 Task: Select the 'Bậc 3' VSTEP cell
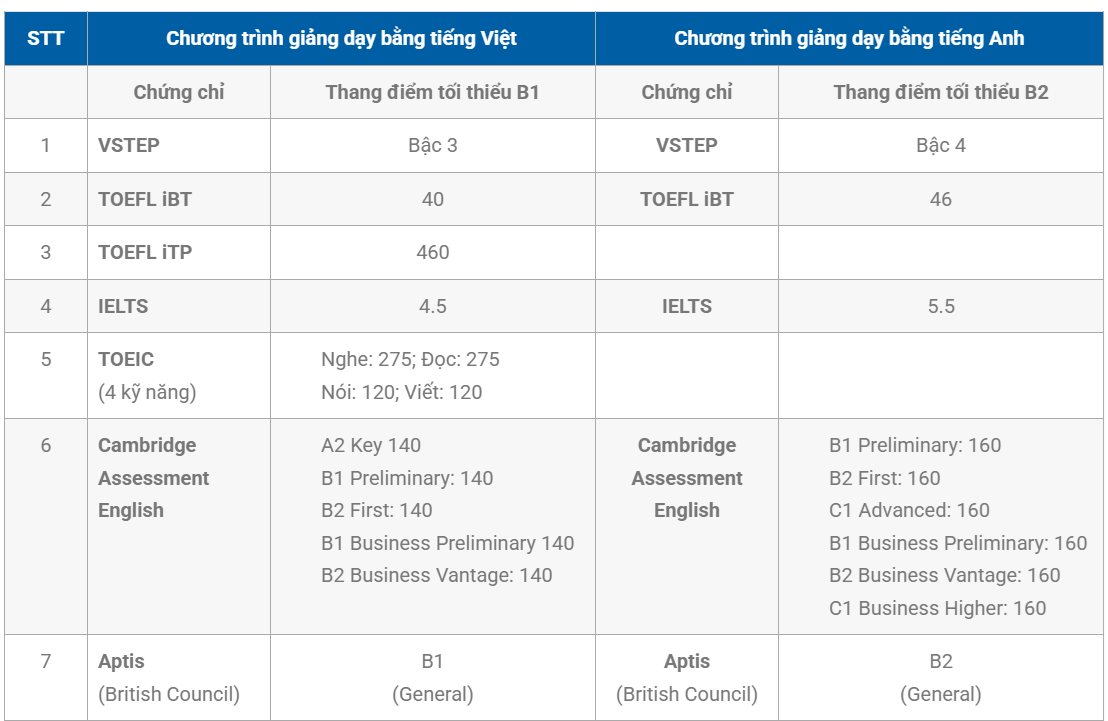click(432, 146)
